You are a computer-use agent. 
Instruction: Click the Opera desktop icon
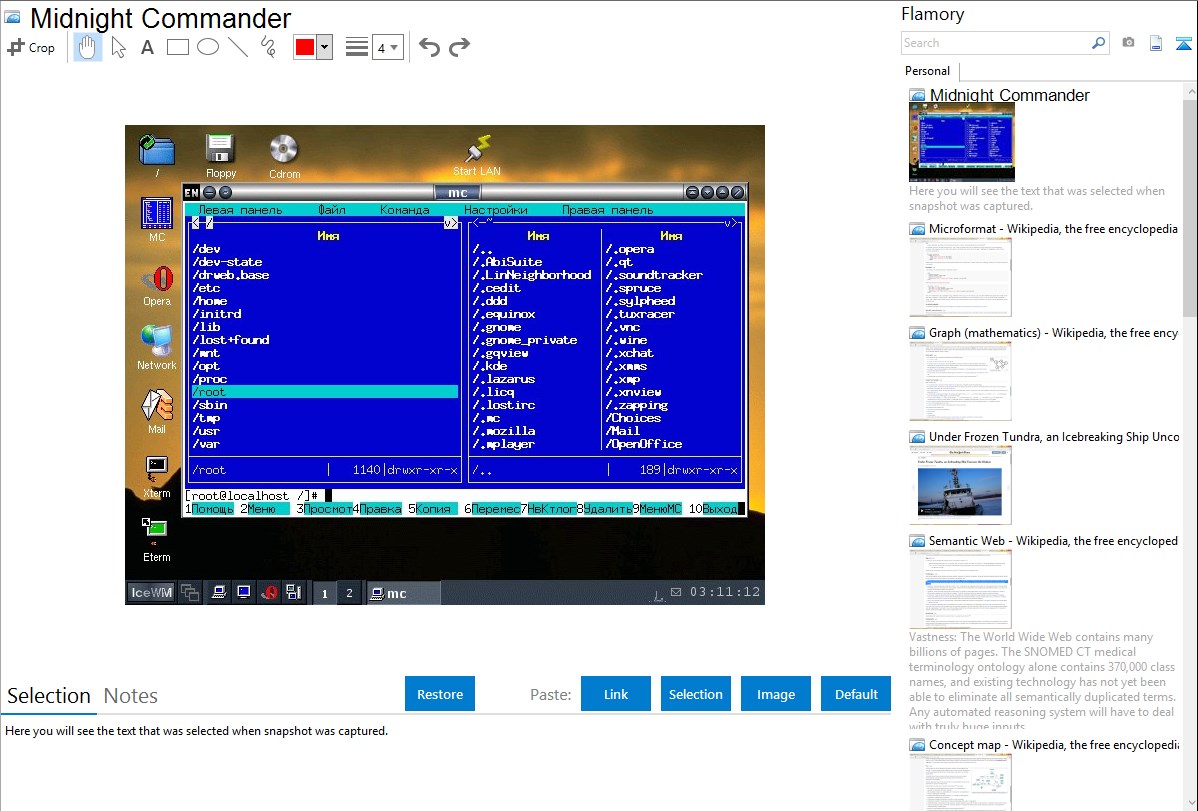157,285
